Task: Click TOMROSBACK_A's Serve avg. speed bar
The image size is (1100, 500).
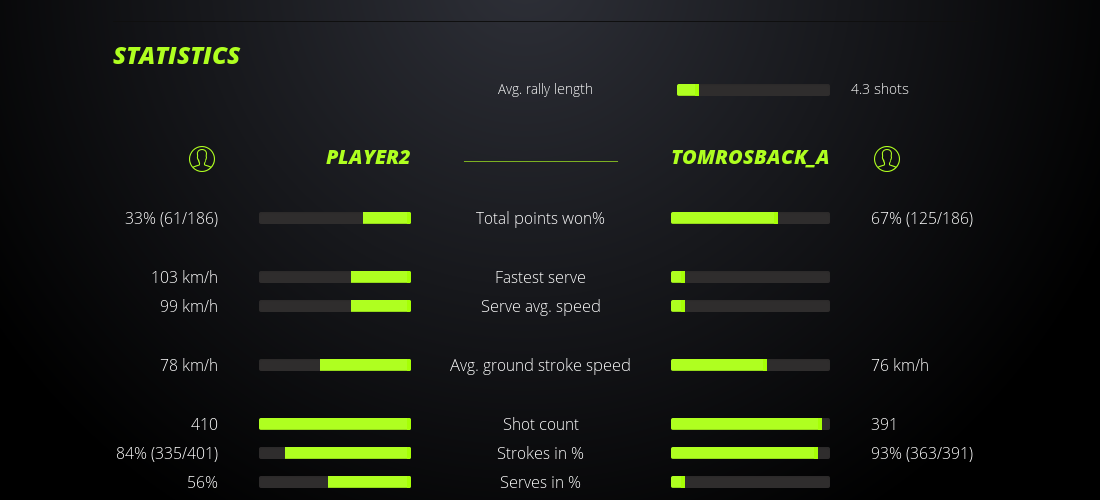Action: point(750,306)
